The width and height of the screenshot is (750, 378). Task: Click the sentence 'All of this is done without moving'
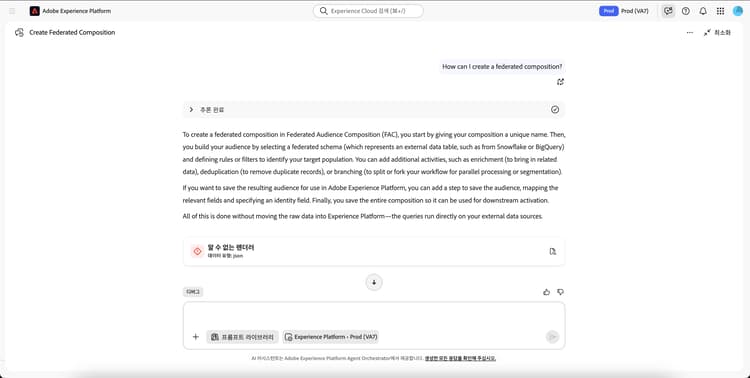(363, 216)
